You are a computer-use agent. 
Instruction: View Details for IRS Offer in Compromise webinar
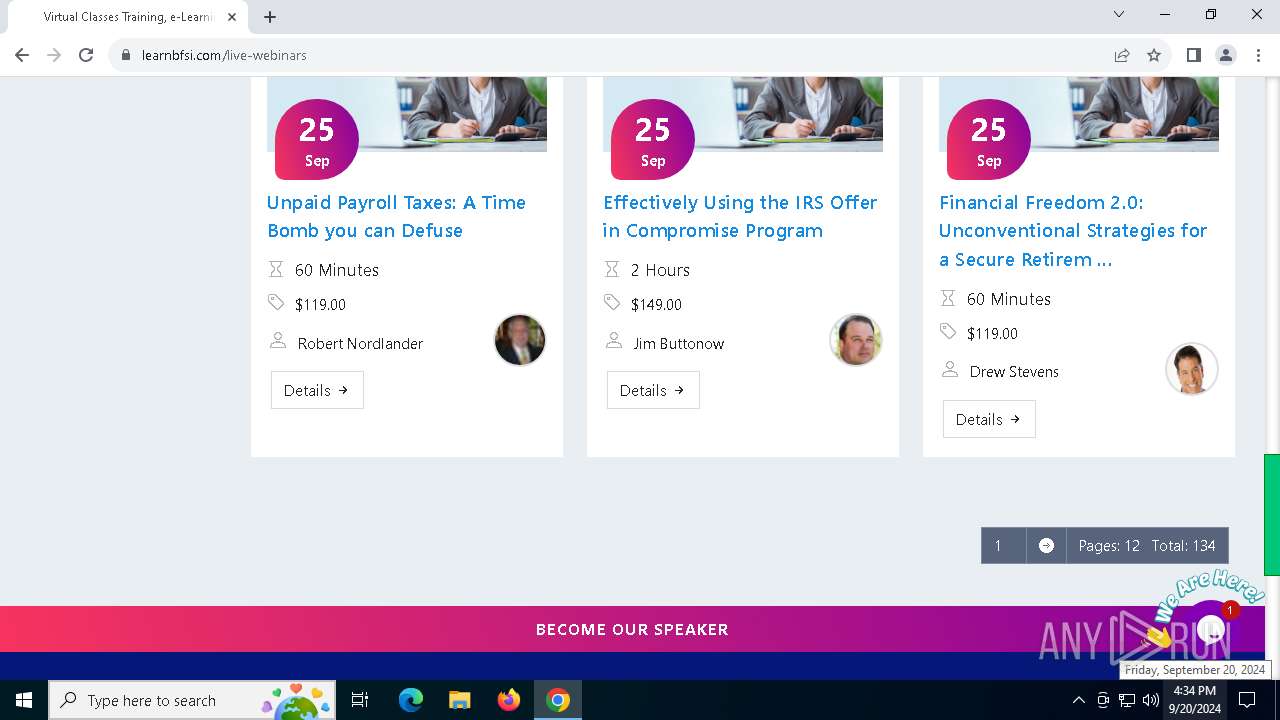click(653, 390)
